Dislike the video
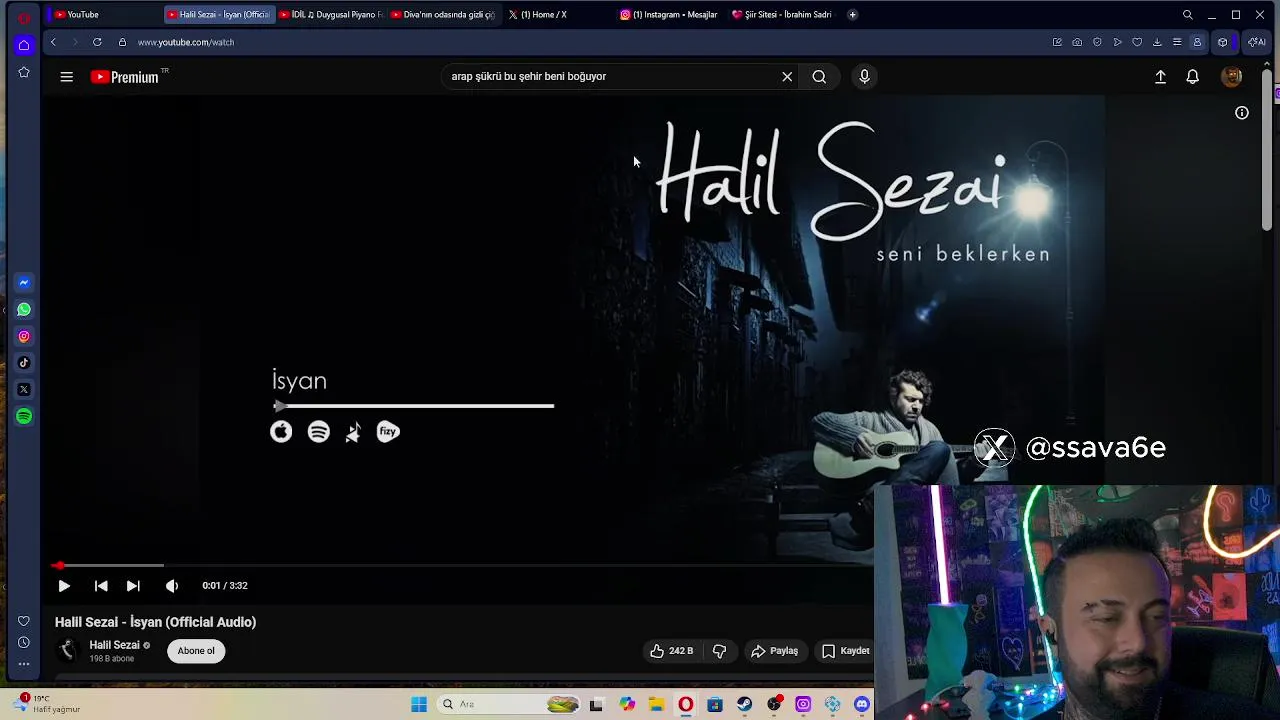This screenshot has width=1280, height=720. (x=719, y=651)
